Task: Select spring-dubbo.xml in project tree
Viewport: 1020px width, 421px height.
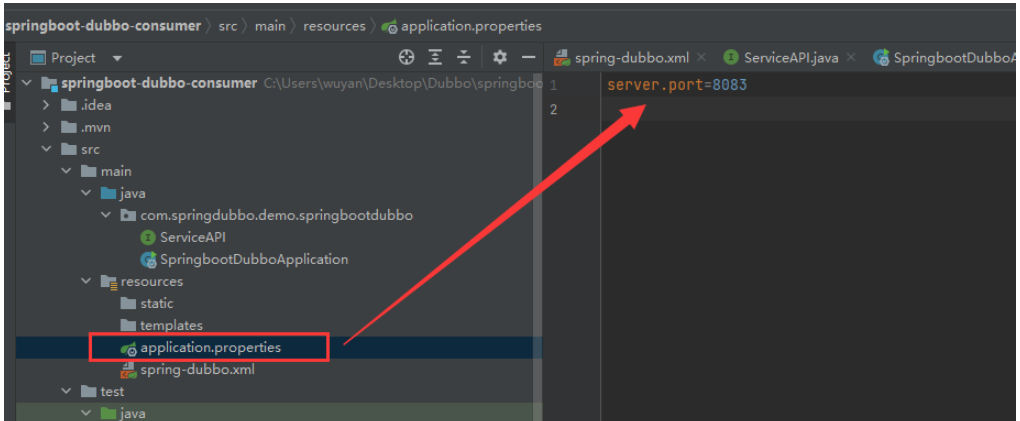Action: (x=187, y=370)
